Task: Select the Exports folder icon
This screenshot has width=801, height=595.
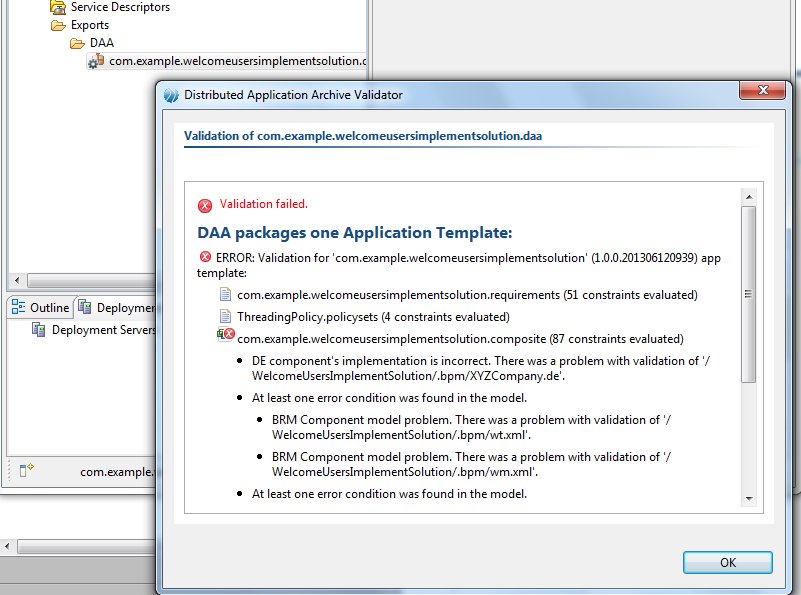Action: pyautogui.click(x=58, y=25)
